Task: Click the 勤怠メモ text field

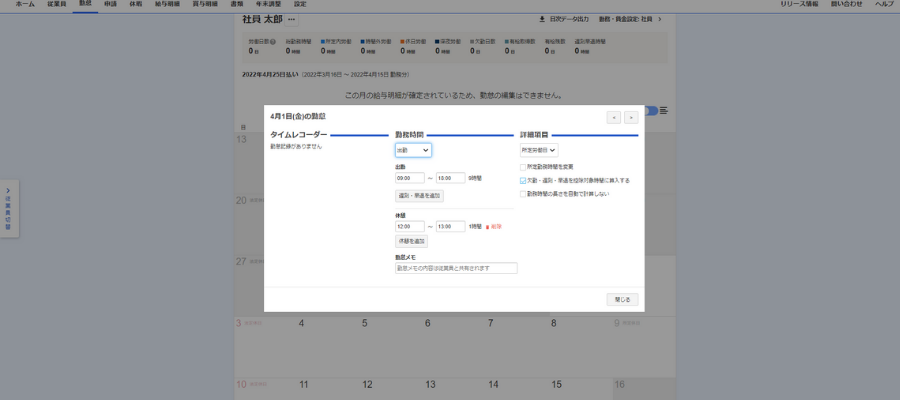Action: (x=456, y=268)
